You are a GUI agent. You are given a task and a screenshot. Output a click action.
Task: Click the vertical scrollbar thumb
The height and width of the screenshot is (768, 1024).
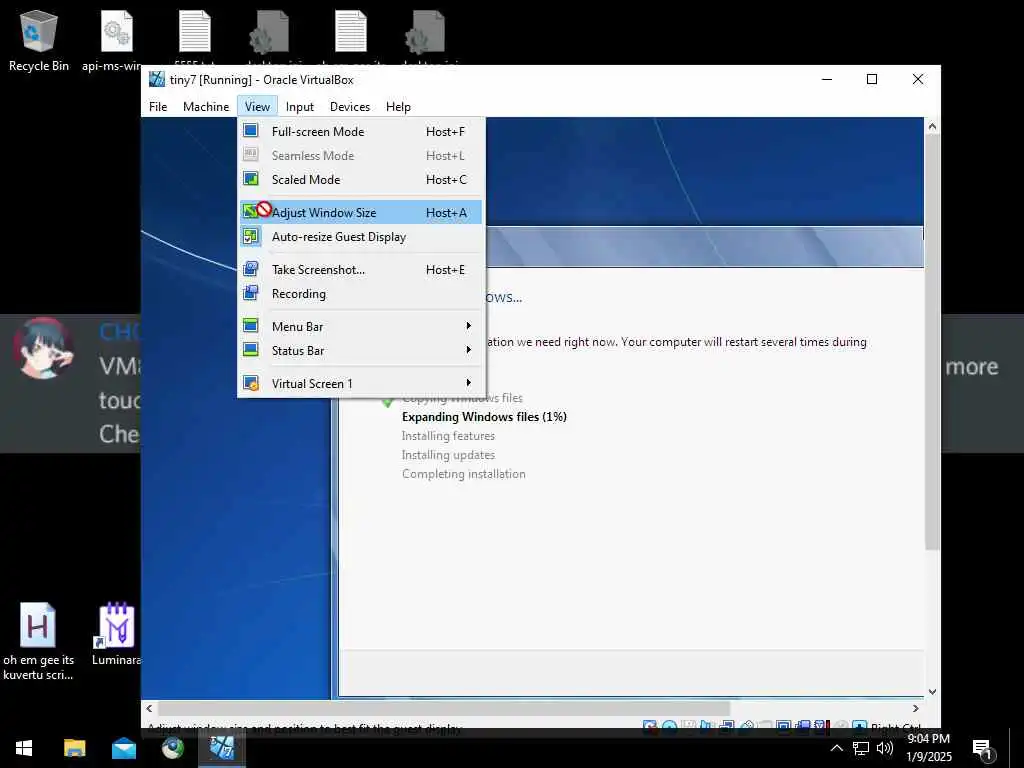coord(933,342)
